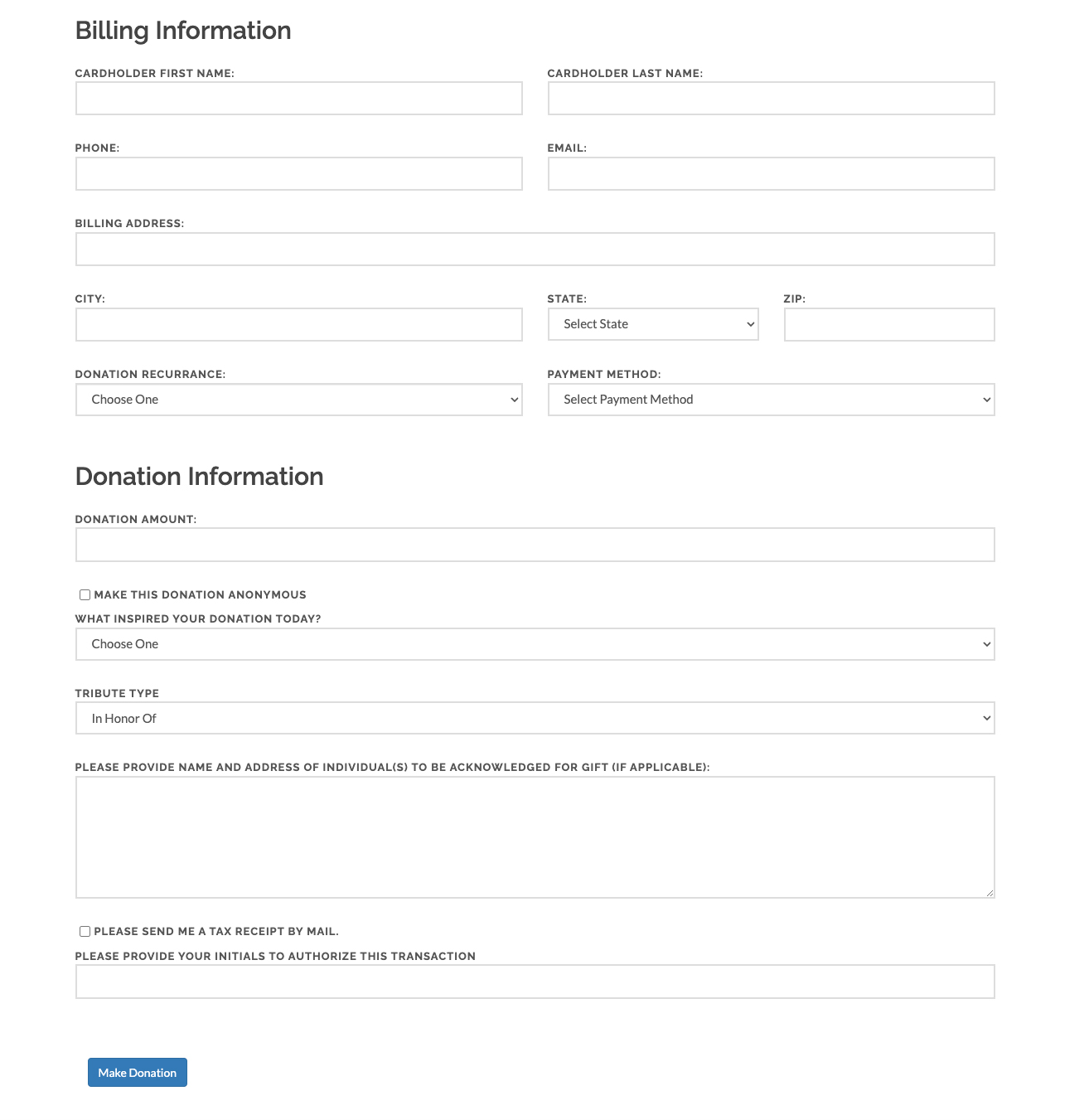Image resolution: width=1089 pixels, height=1120 pixels.
Task: Select the Zip code field
Action: (x=888, y=325)
